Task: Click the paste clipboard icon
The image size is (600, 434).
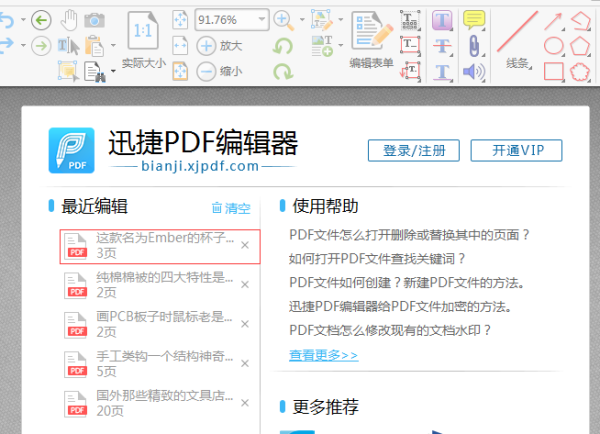Action: pos(94,46)
